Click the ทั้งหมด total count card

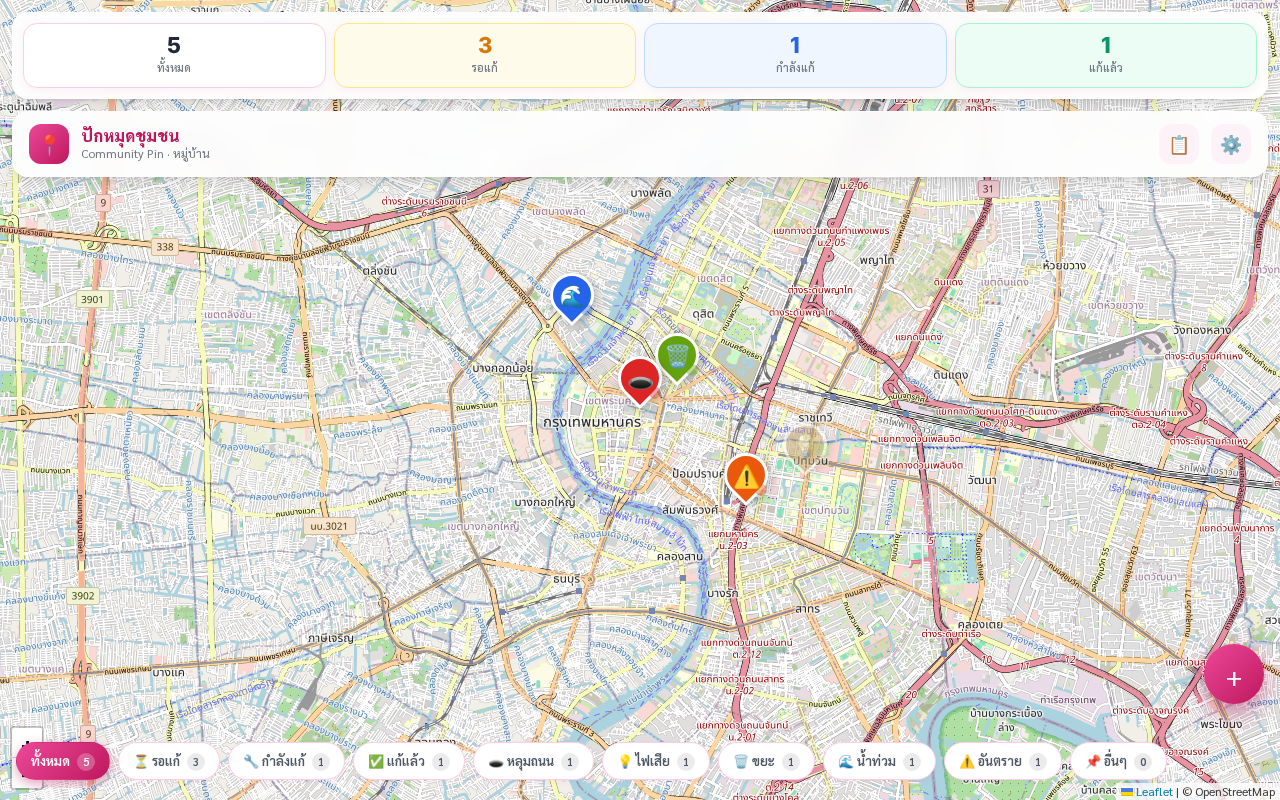[x=174, y=55]
